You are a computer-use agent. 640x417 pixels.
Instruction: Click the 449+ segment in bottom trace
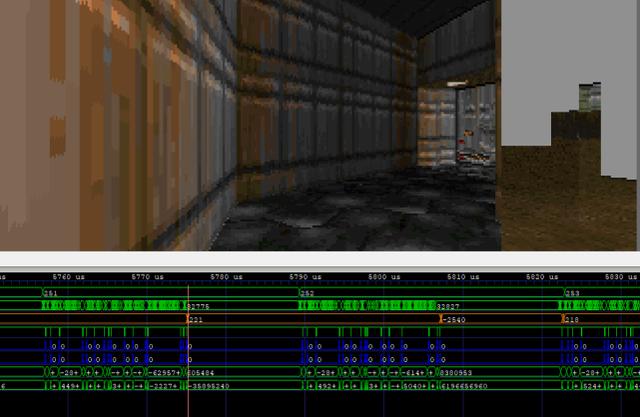[71, 386]
